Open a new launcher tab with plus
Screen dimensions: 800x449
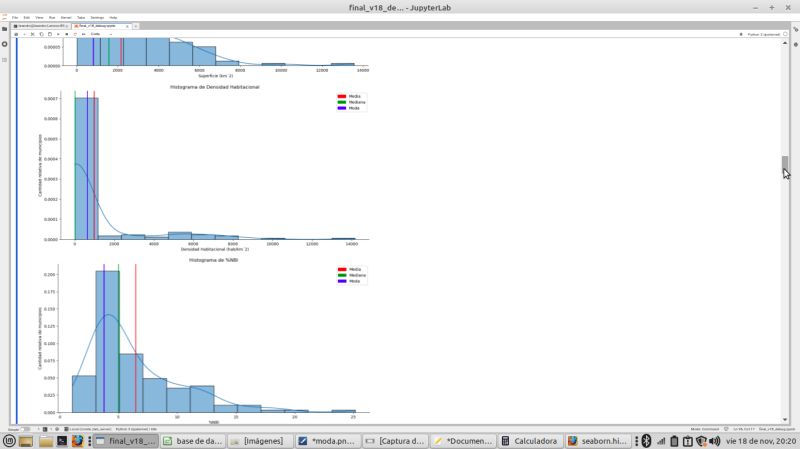(x=136, y=26)
